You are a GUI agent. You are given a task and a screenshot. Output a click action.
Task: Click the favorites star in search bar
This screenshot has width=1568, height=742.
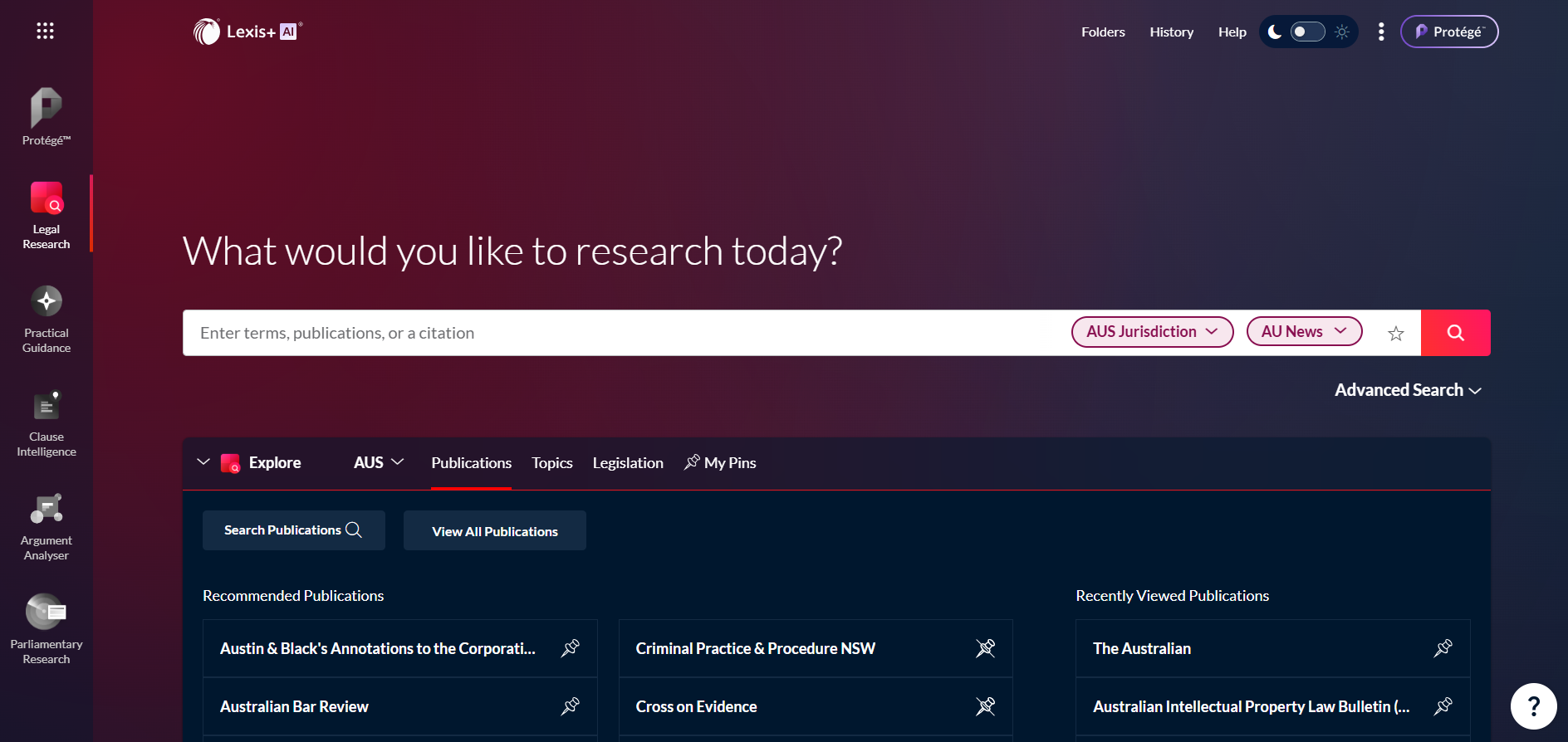click(1395, 334)
